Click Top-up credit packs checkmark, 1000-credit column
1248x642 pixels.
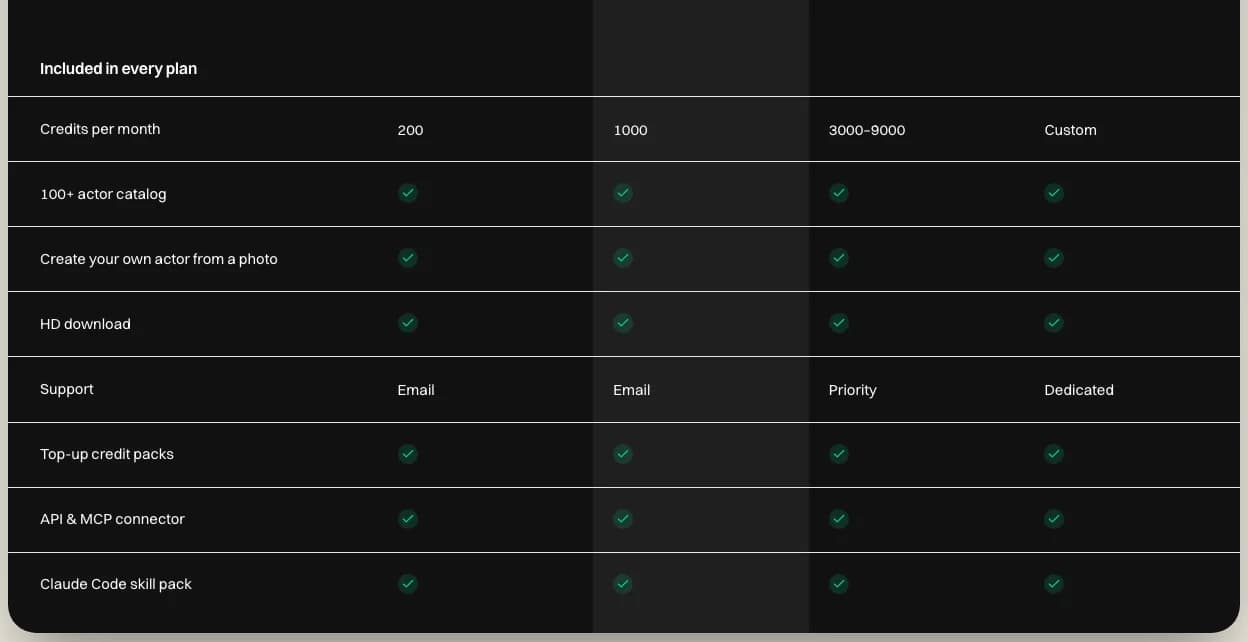pos(623,454)
